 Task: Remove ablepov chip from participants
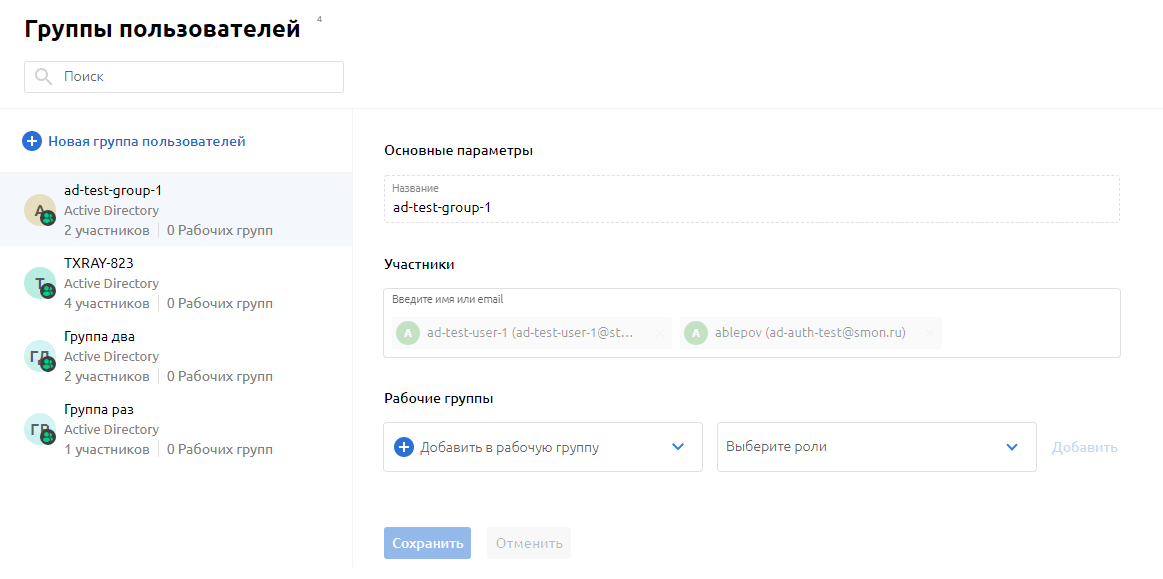click(929, 333)
